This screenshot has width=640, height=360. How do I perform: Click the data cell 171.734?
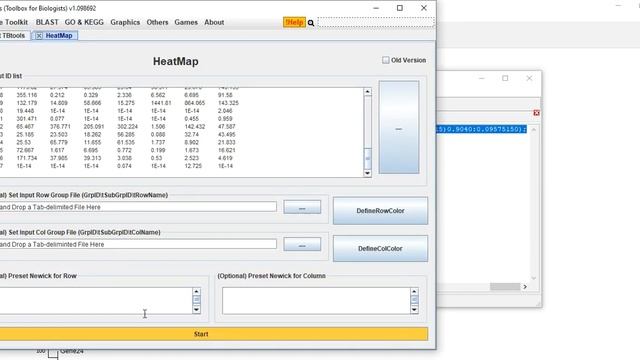pos(27,158)
